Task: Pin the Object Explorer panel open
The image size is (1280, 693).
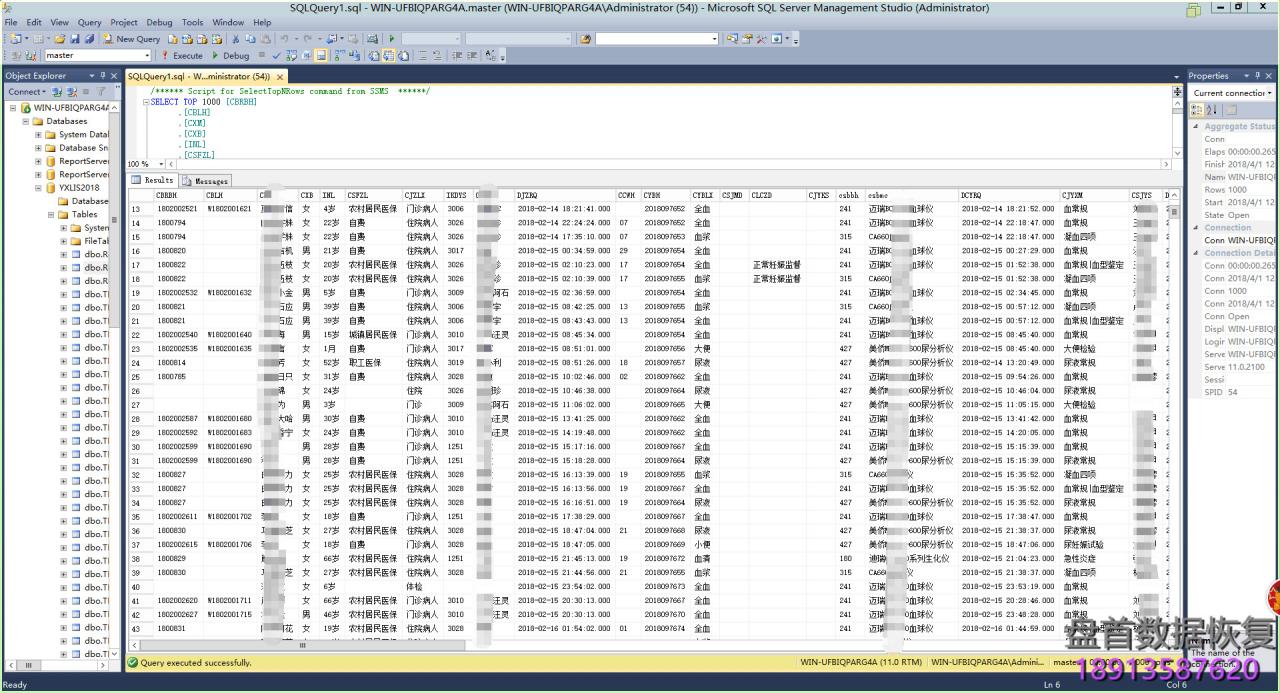Action: tap(101, 75)
